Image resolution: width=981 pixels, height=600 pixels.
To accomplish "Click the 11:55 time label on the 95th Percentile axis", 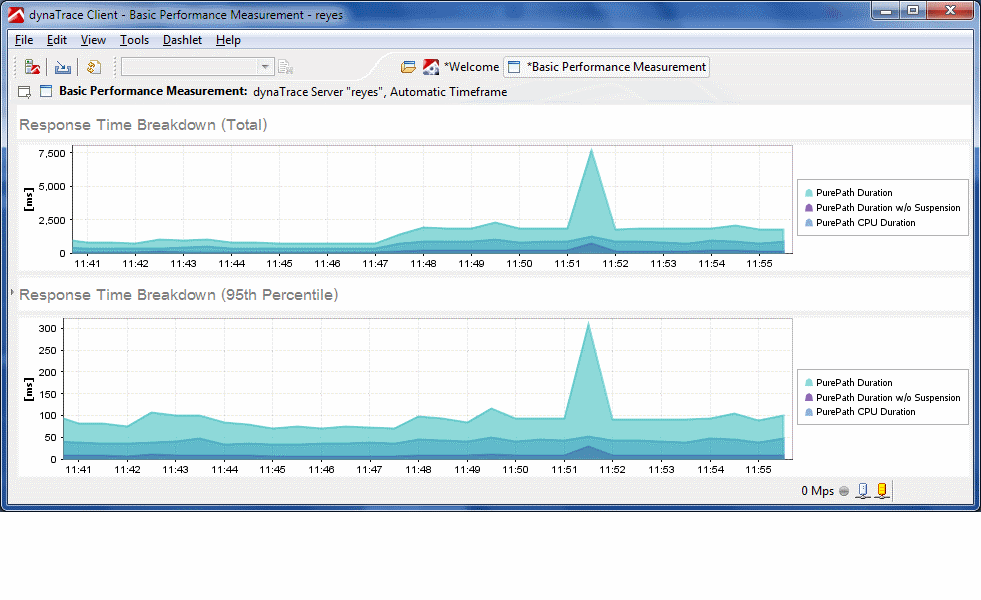I will (x=758, y=469).
